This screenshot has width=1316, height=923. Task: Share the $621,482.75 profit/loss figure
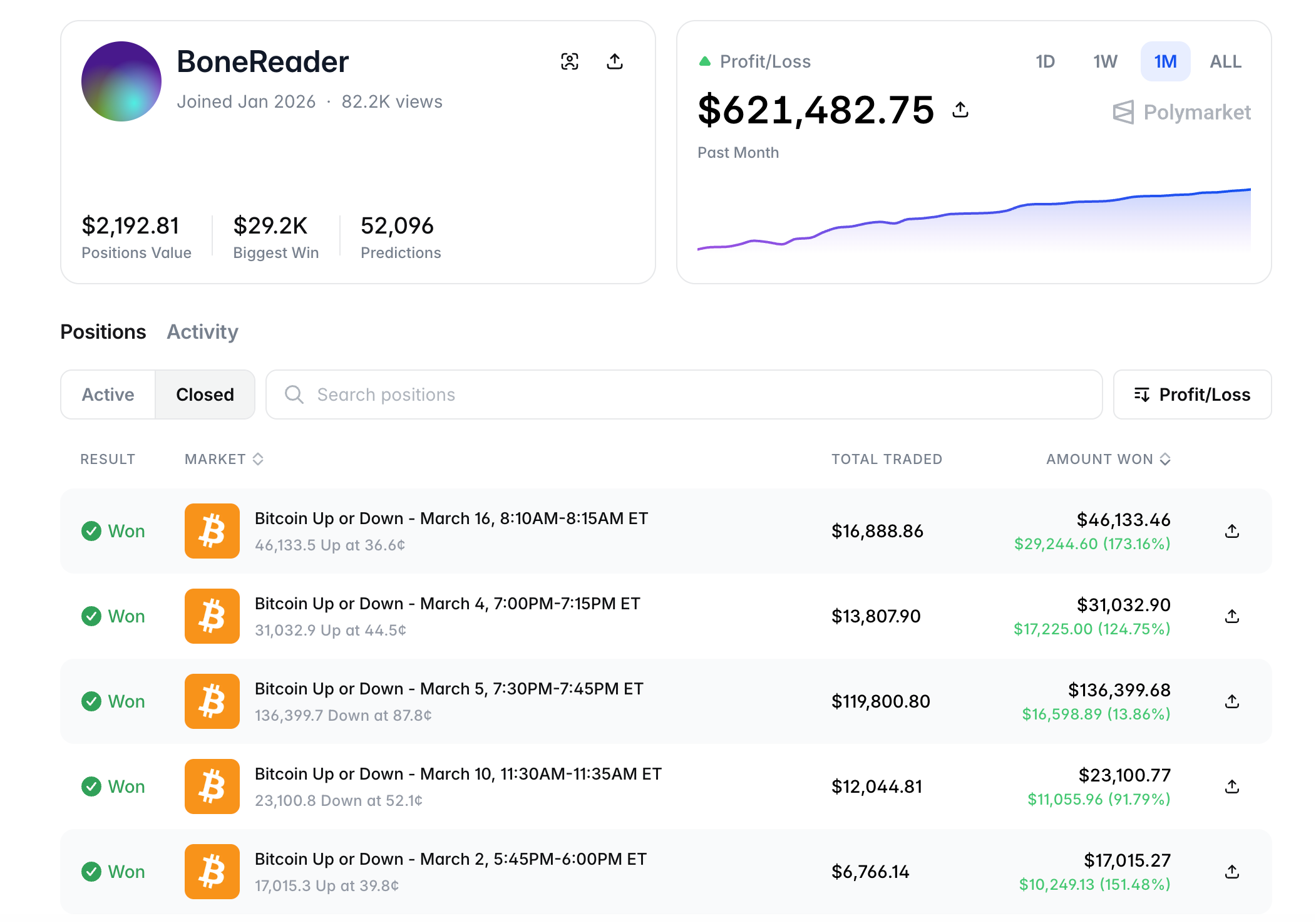click(x=960, y=110)
